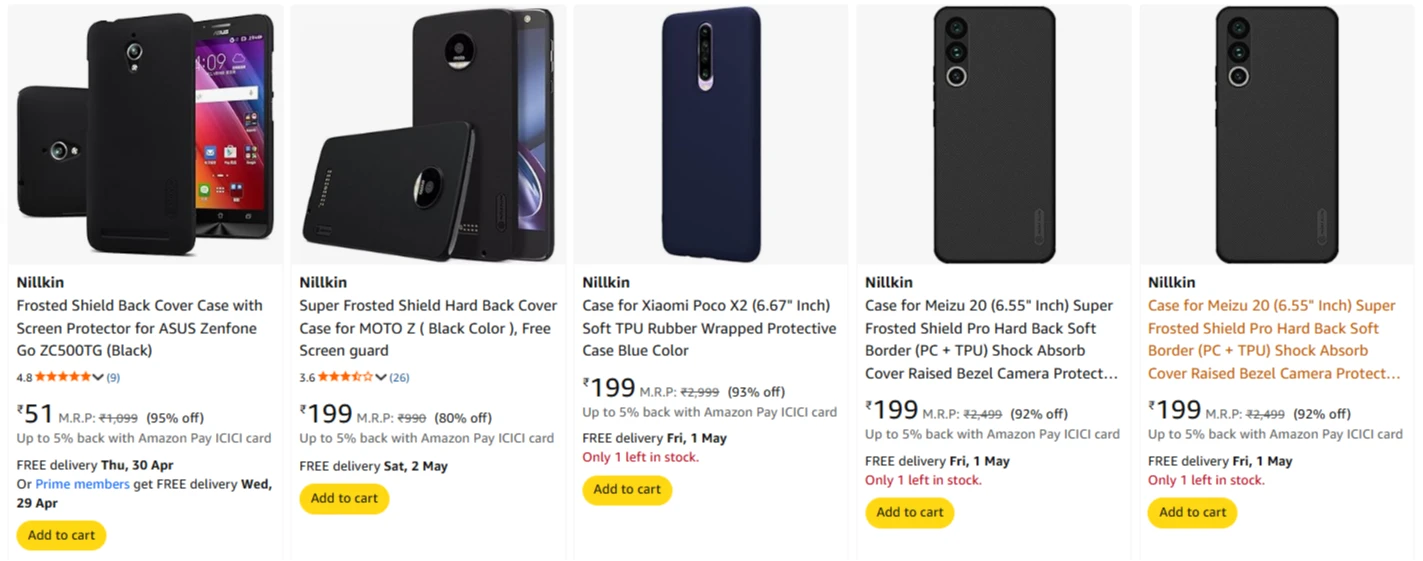This screenshot has width=1423, height=561.
Task: Click the Prime members link
Action: tap(82, 484)
